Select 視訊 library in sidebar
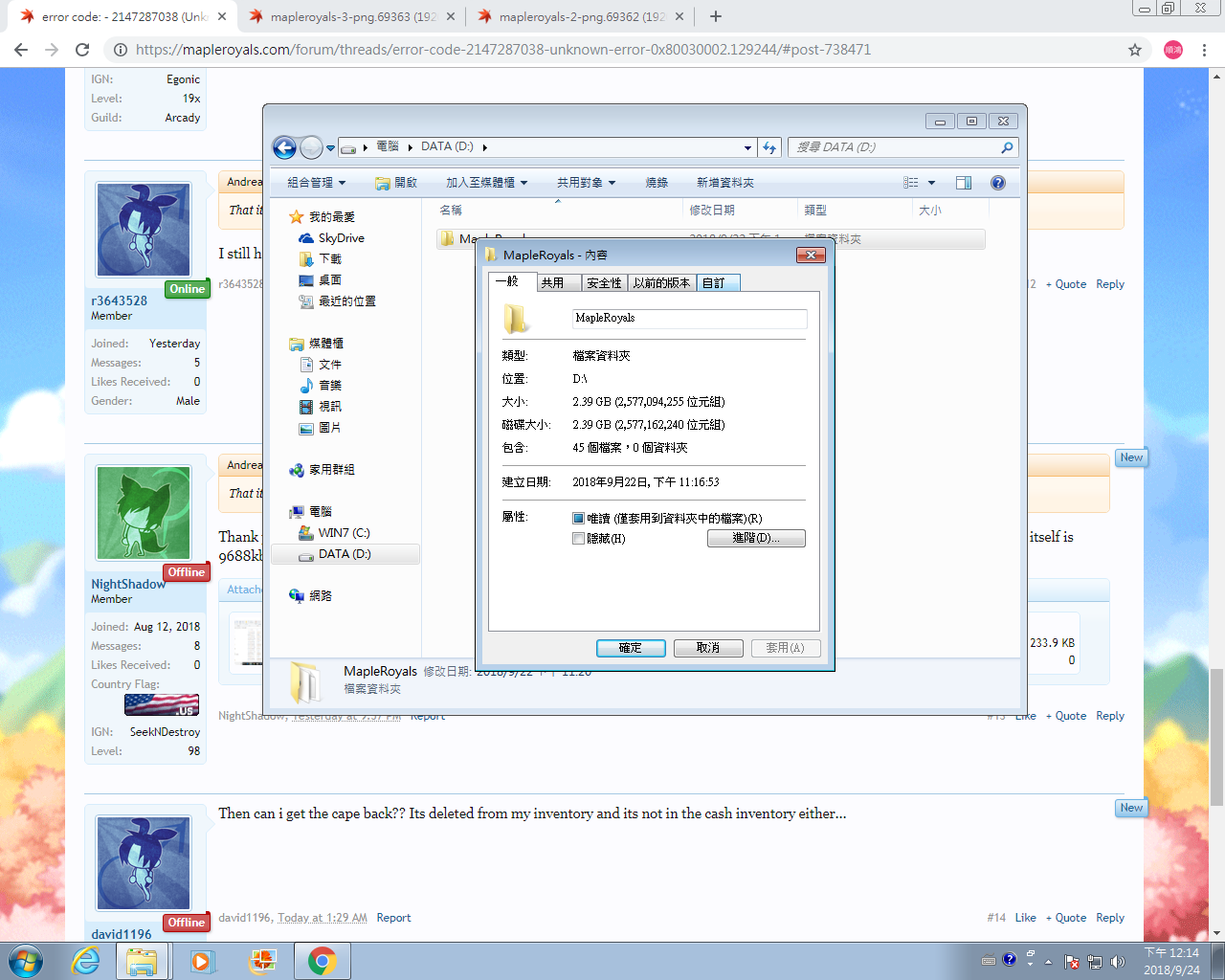Screen dimensions: 1225x980 tap(329, 407)
